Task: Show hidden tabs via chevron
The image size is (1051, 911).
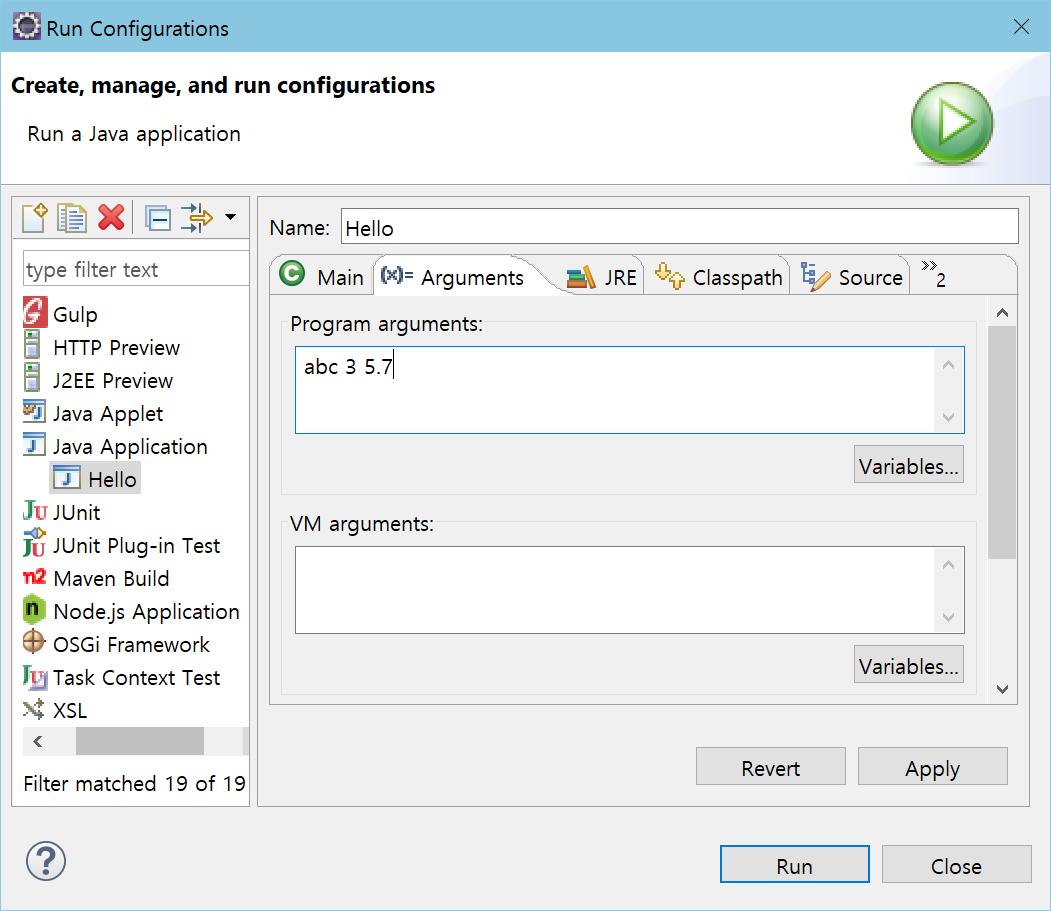Action: (x=933, y=274)
